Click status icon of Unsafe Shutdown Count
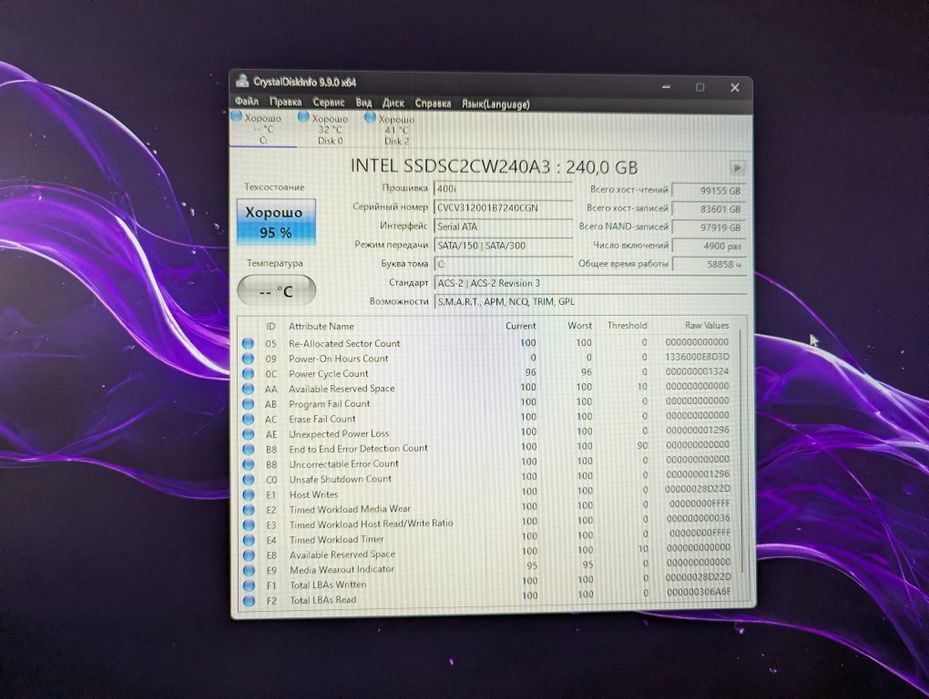Image resolution: width=929 pixels, height=699 pixels. tap(248, 479)
